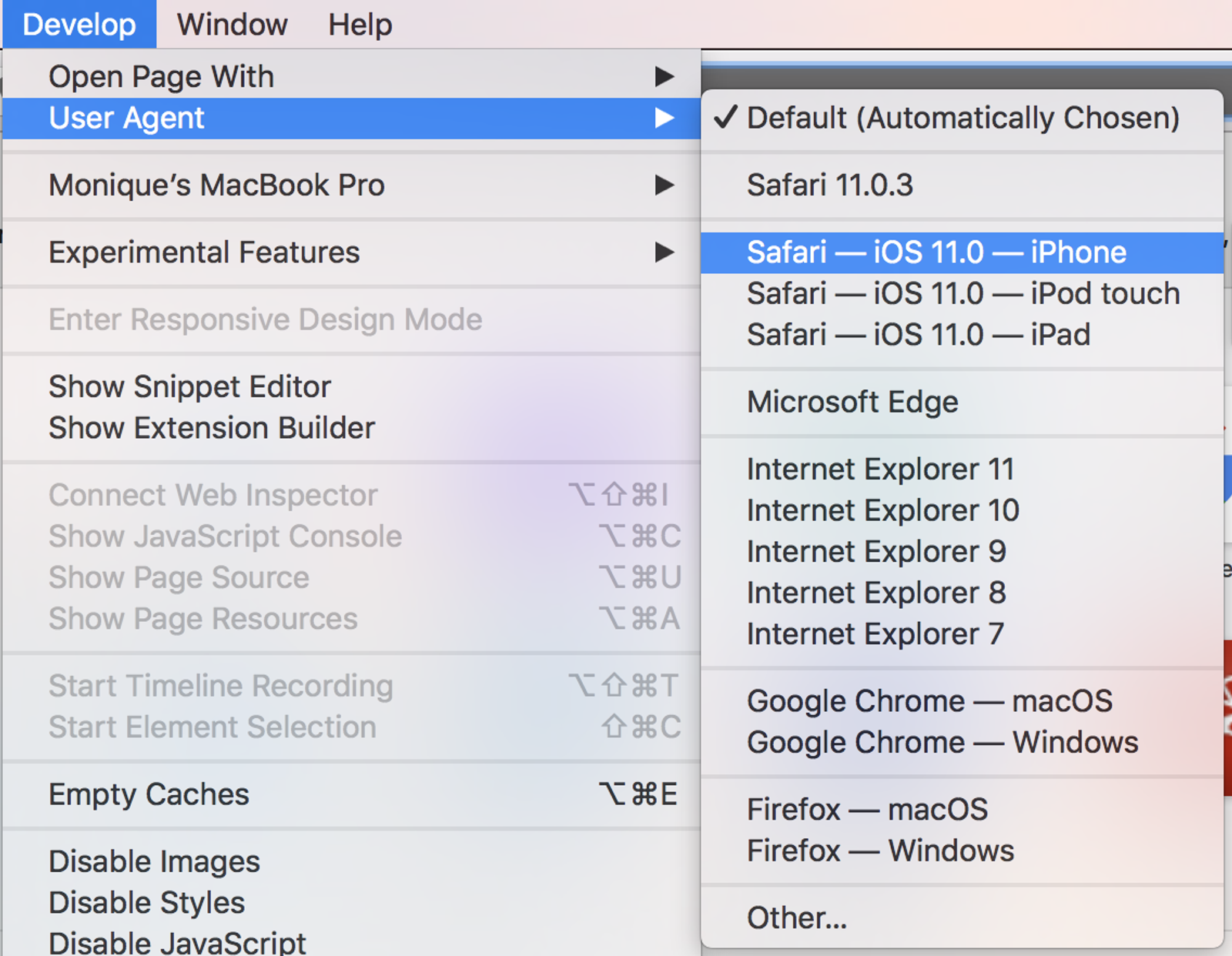Expand Open Page With submenu arrow
Viewport: 1232px width, 956px height.
(664, 76)
